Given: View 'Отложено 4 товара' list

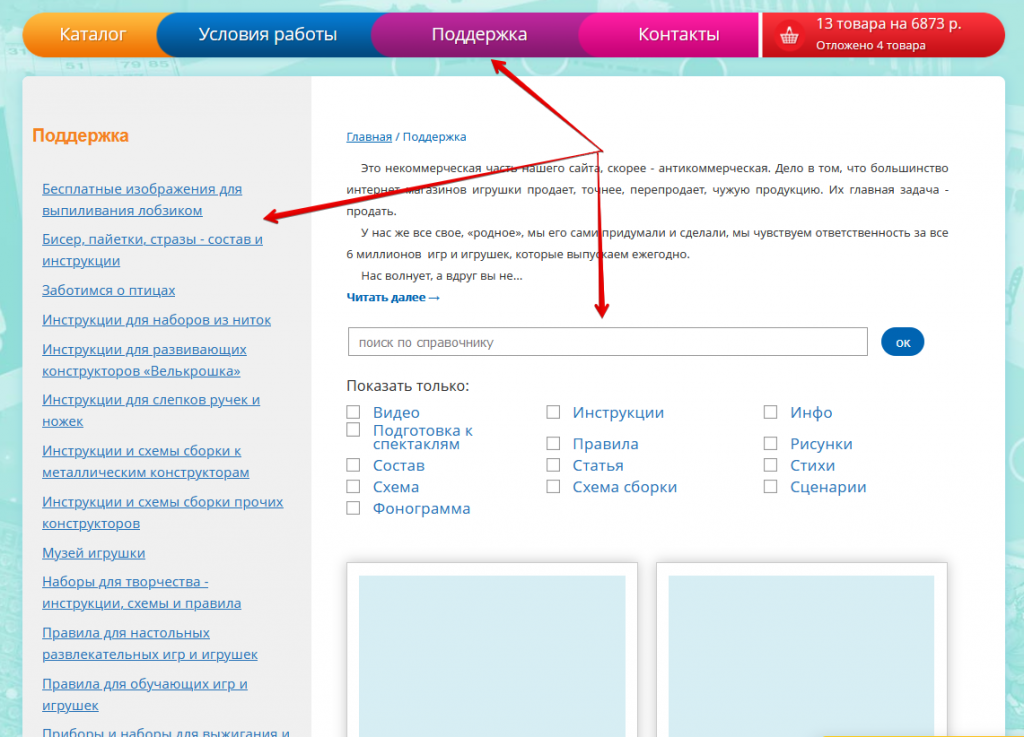Looking at the screenshot, I should 870,46.
